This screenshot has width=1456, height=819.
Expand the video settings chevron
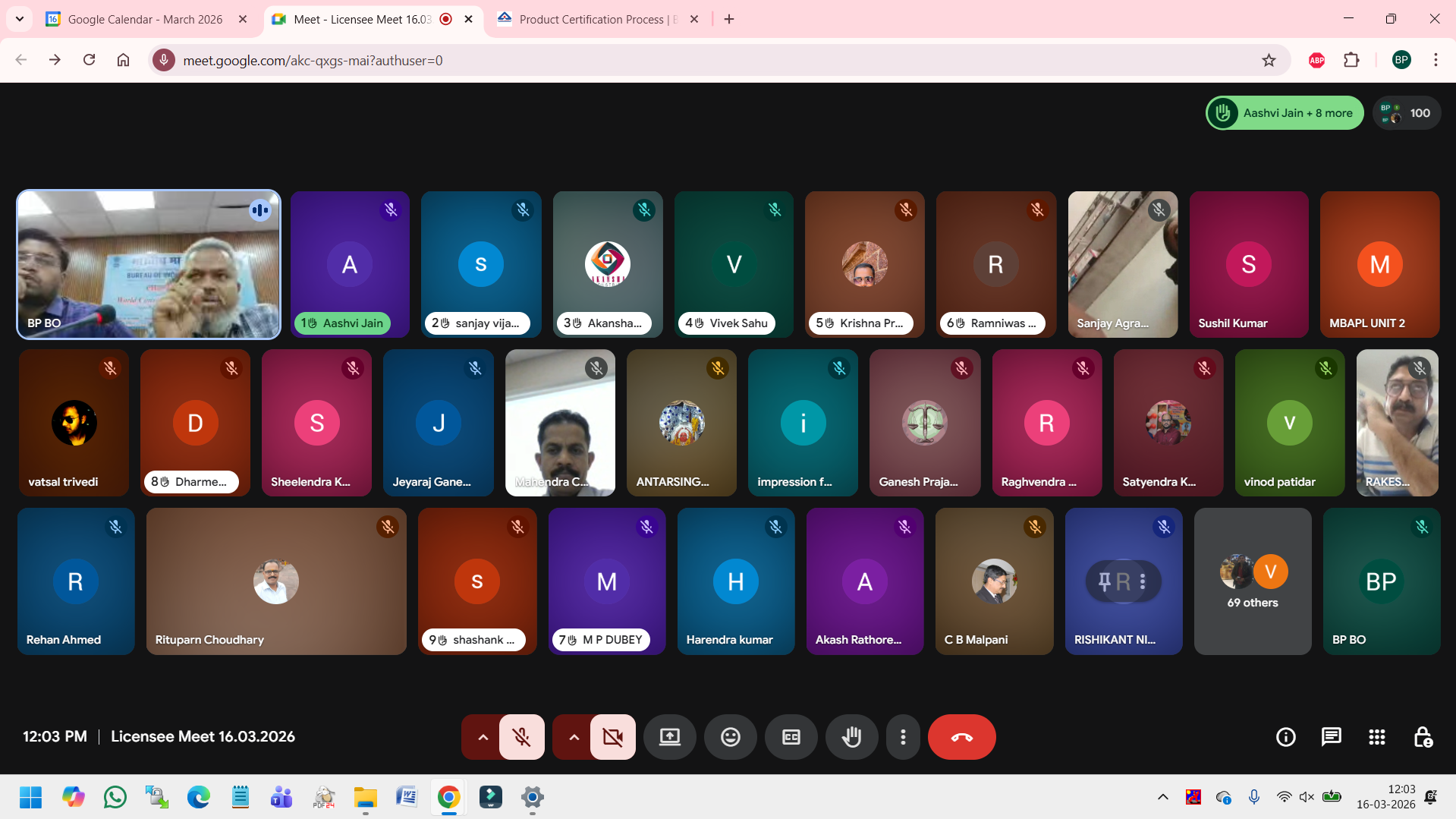tap(574, 736)
